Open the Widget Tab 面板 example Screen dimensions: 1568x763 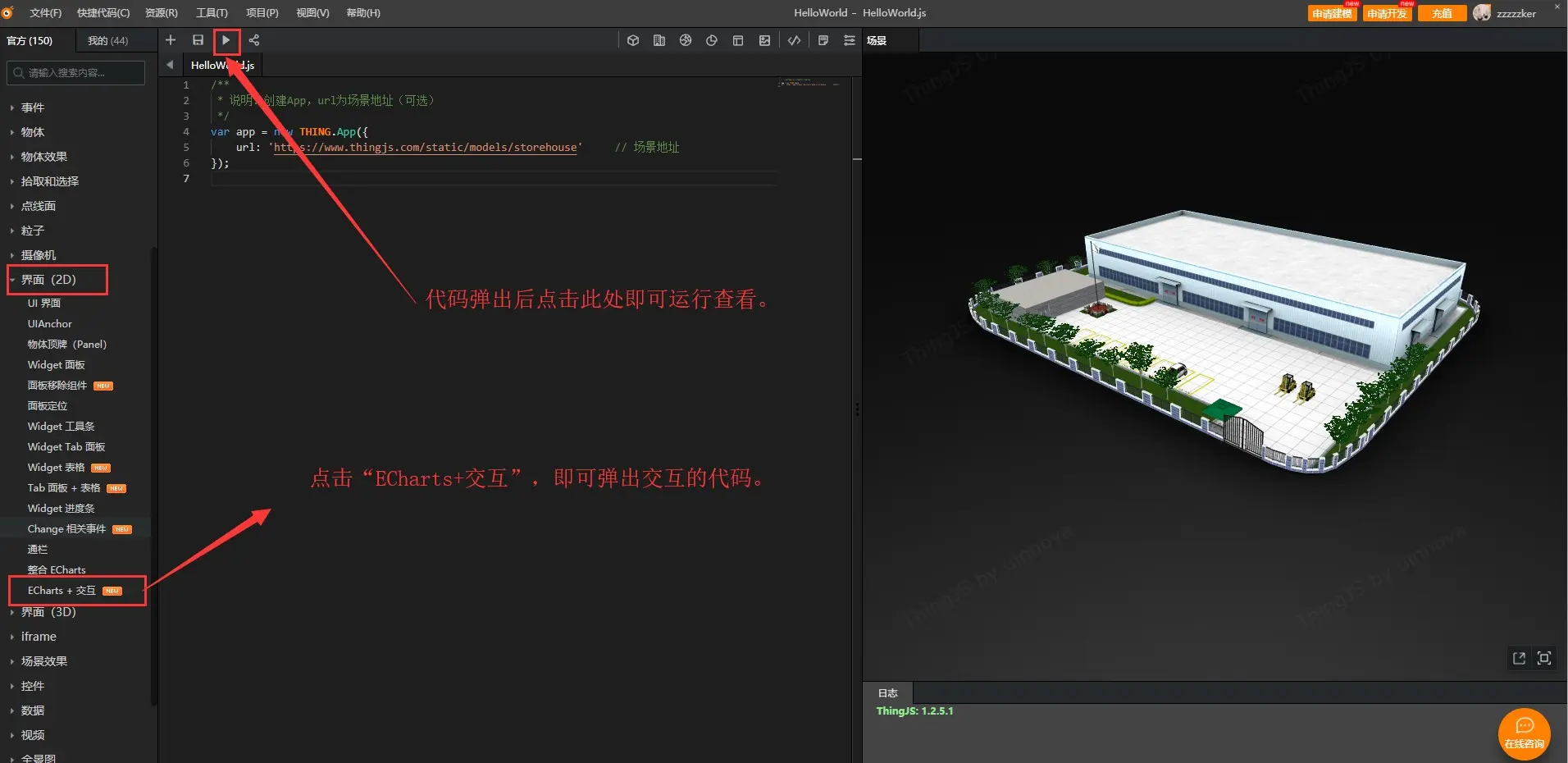click(x=66, y=447)
